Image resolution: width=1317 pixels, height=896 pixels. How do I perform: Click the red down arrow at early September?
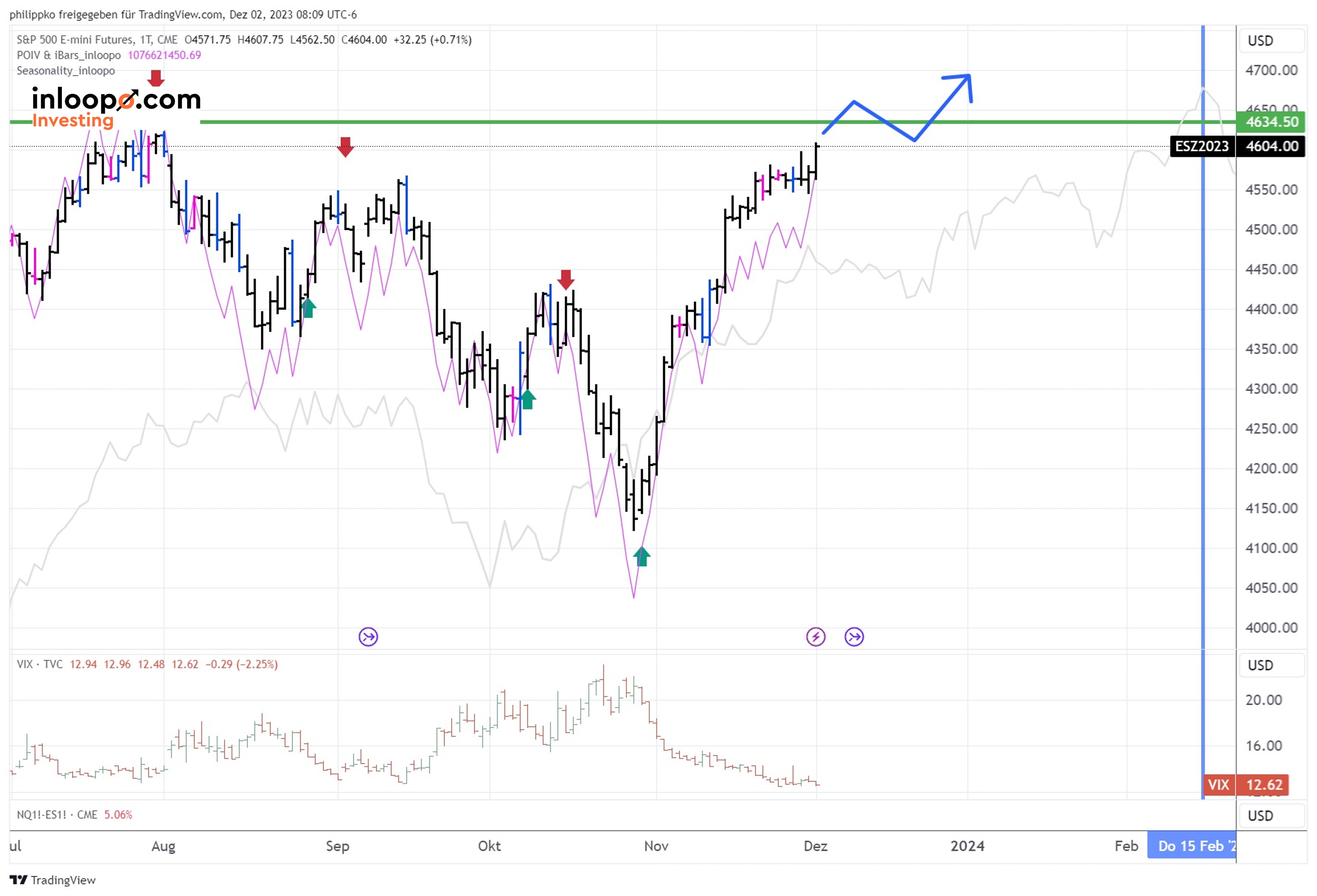(x=345, y=147)
